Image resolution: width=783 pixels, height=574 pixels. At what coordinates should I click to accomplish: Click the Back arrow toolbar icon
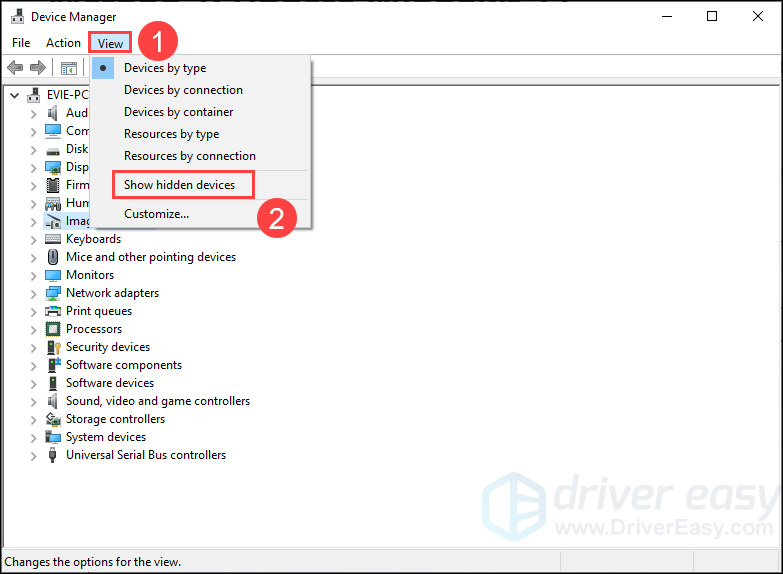[x=15, y=68]
